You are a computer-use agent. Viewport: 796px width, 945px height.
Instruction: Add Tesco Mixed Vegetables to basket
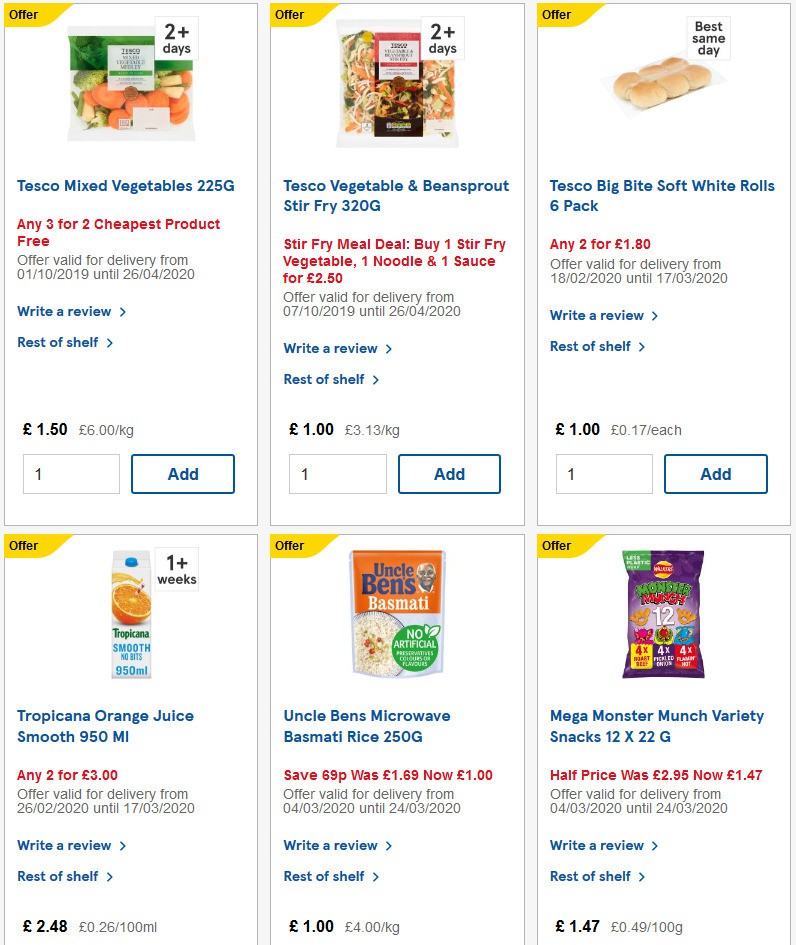coord(183,474)
